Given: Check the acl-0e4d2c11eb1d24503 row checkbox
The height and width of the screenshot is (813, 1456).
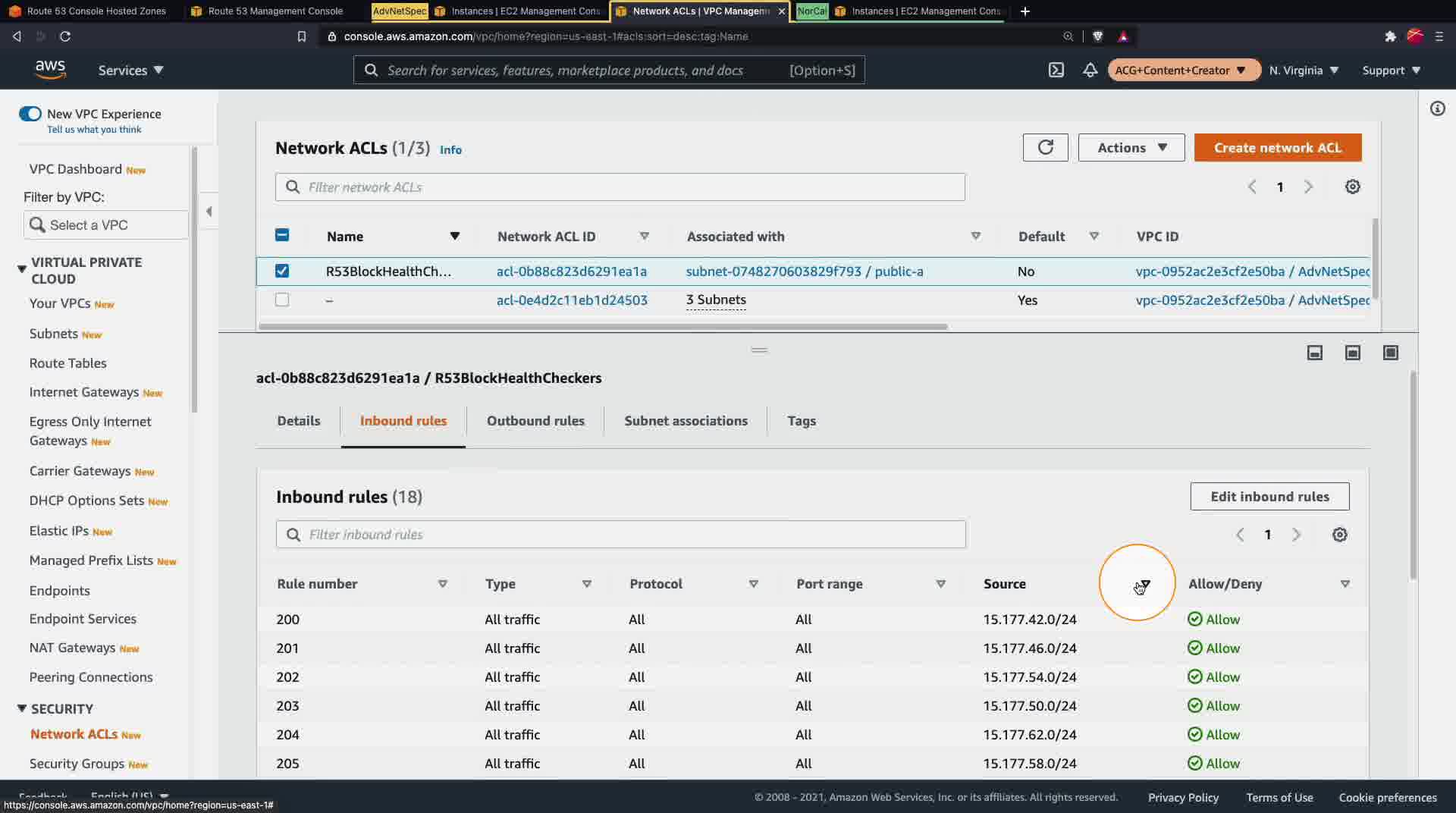Looking at the screenshot, I should click(x=281, y=300).
